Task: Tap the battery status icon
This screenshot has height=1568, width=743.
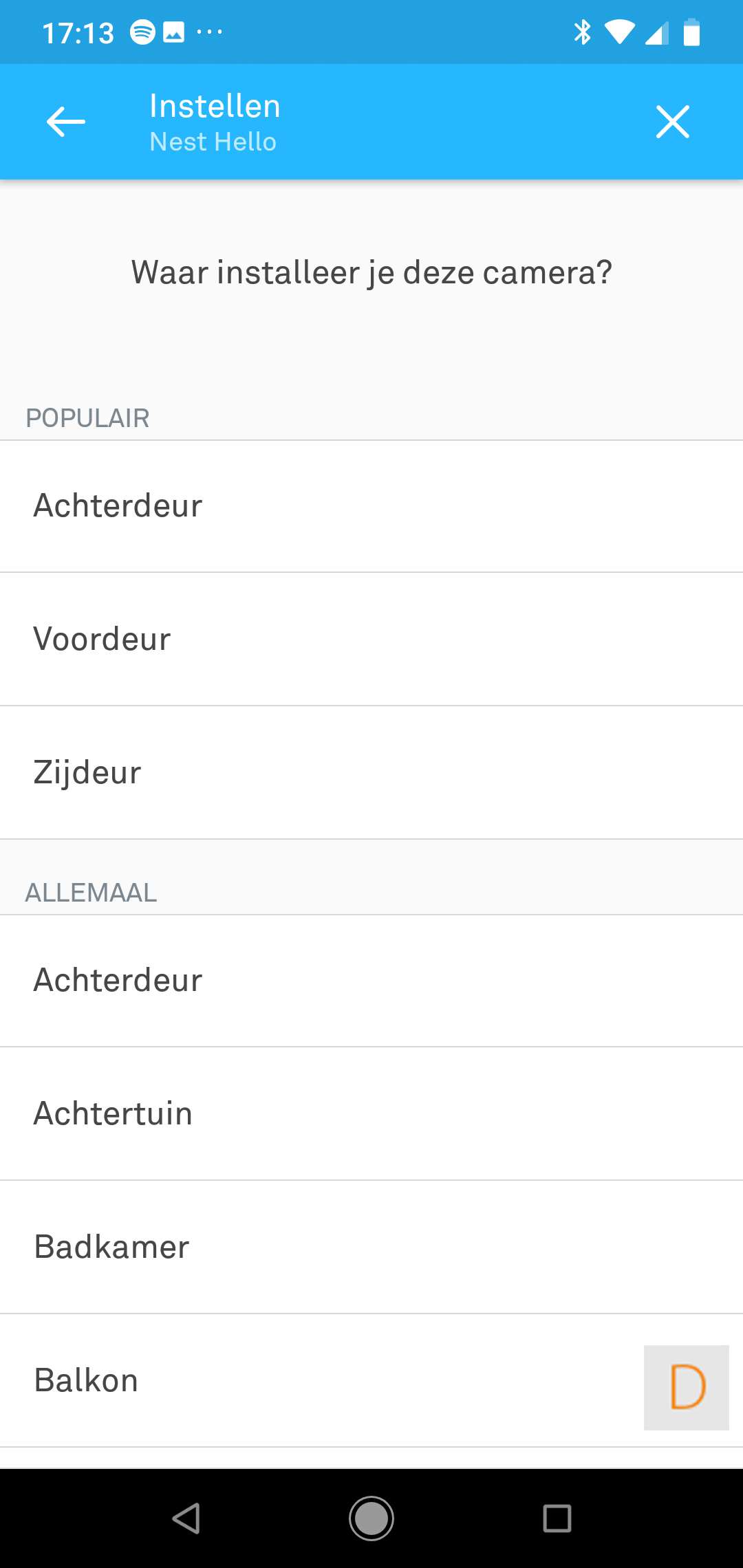Action: tap(691, 32)
